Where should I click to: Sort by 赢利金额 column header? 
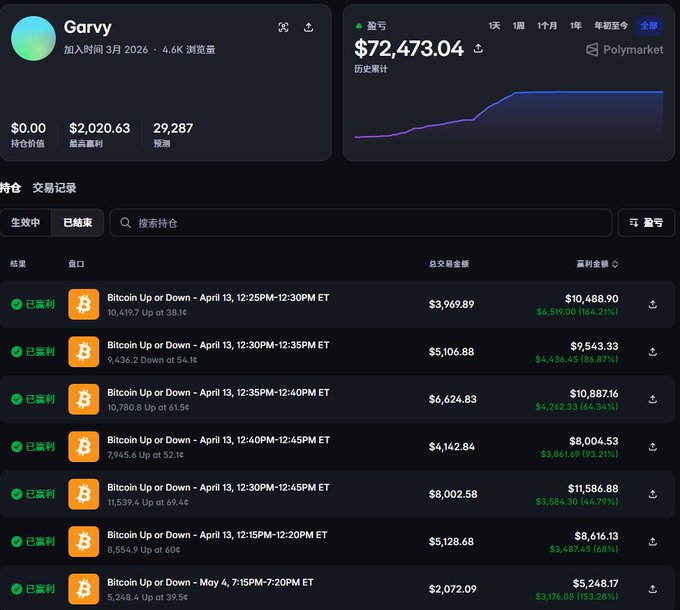(597, 264)
